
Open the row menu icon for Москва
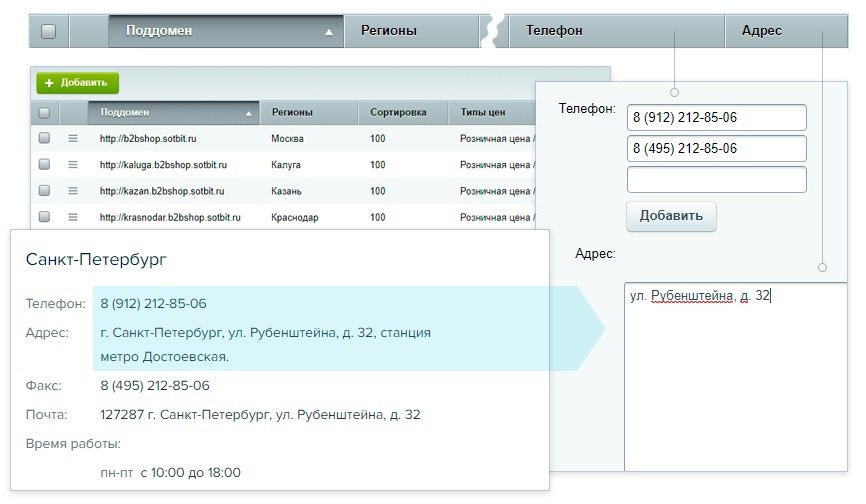coord(73,139)
